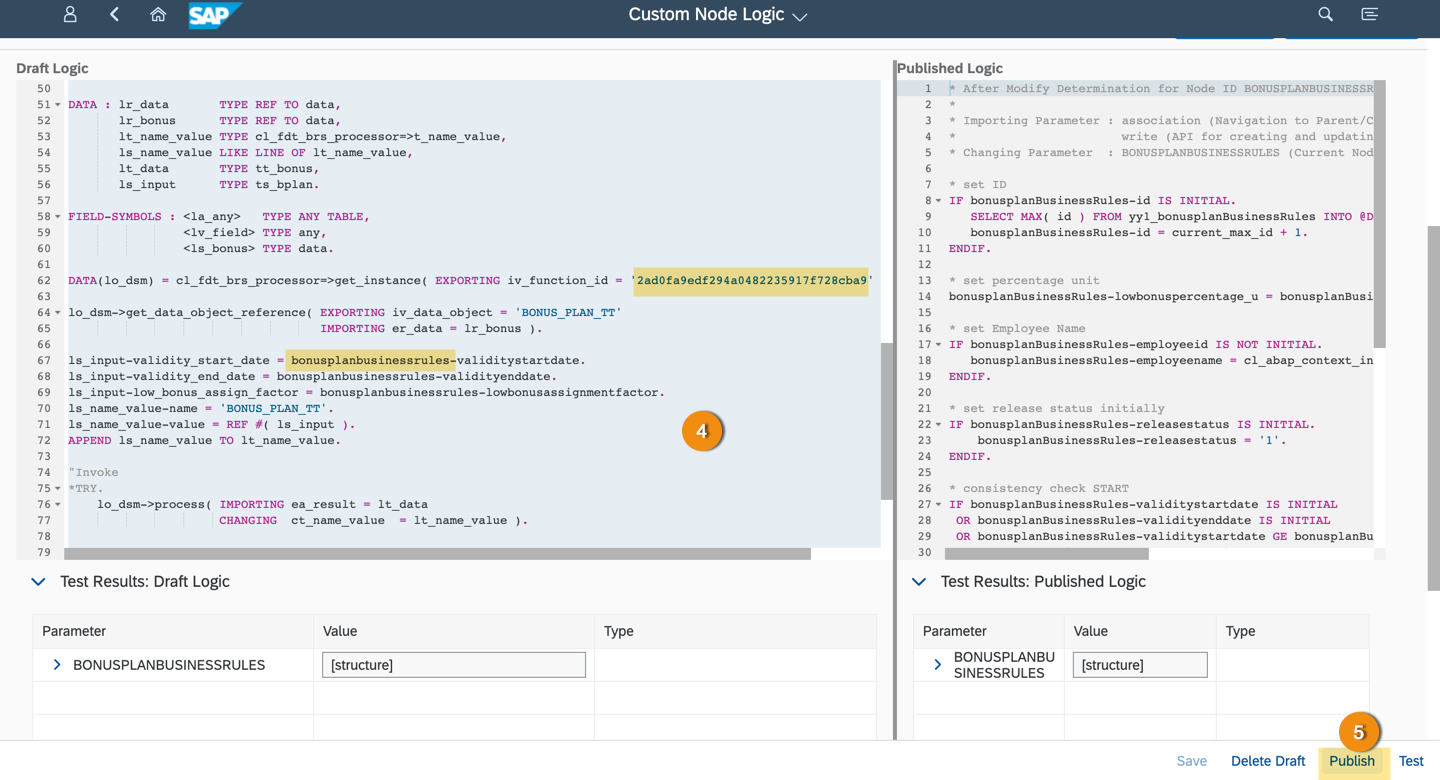This screenshot has height=780, width=1440.
Task: Click the published editor horizontal scrollbar
Action: 1046,553
